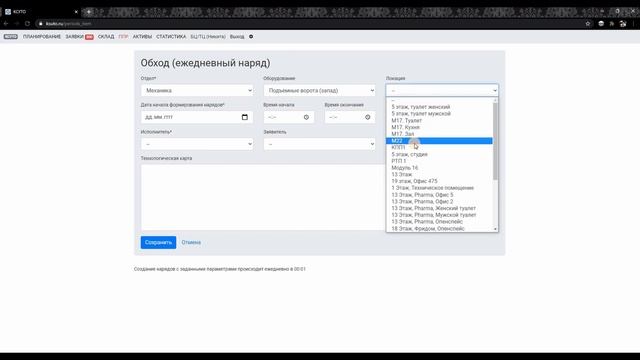
Task: Select 'М17. Туалет' location option
Action: [x=439, y=120]
